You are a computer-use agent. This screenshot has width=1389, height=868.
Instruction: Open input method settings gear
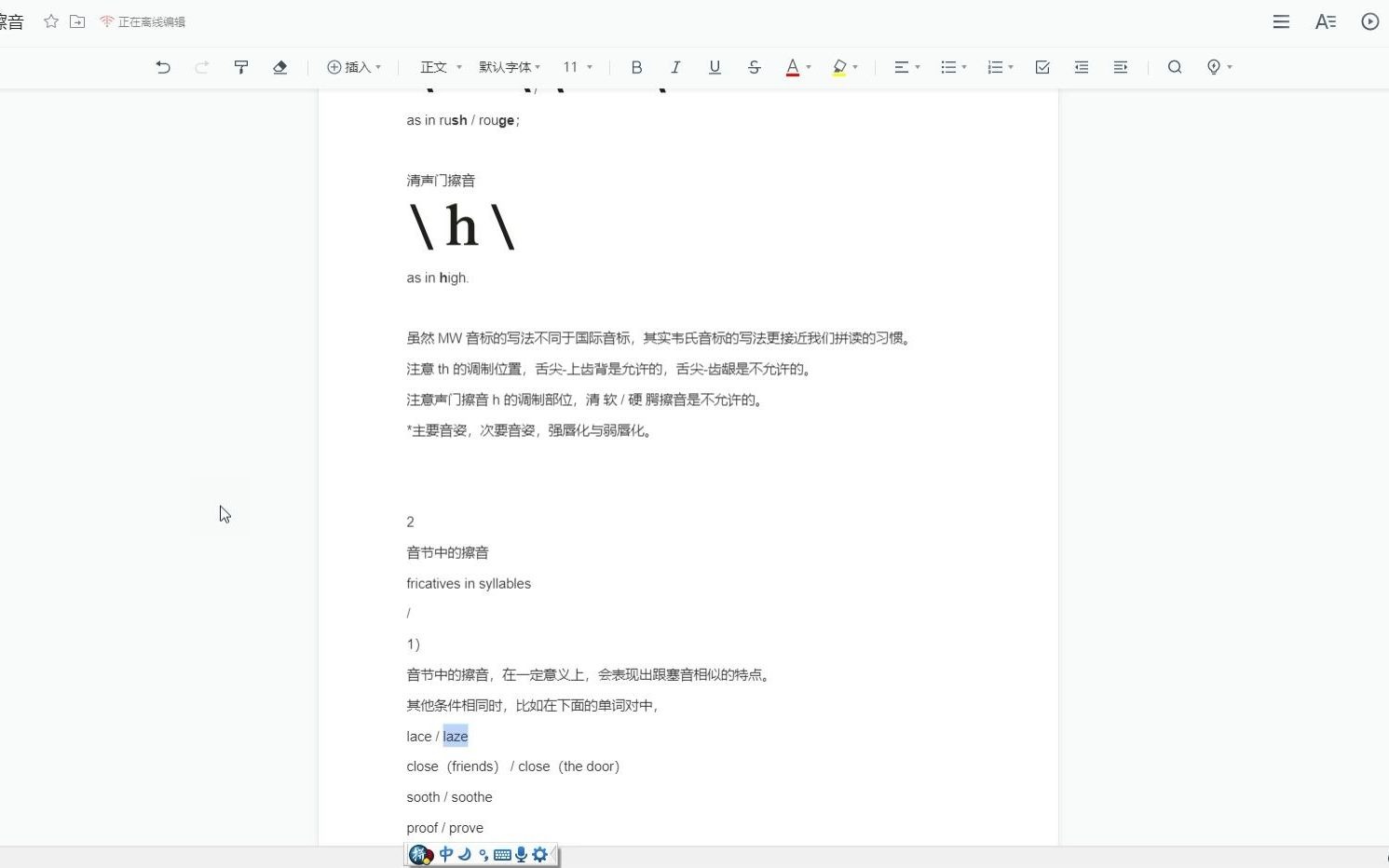pyautogui.click(x=539, y=854)
